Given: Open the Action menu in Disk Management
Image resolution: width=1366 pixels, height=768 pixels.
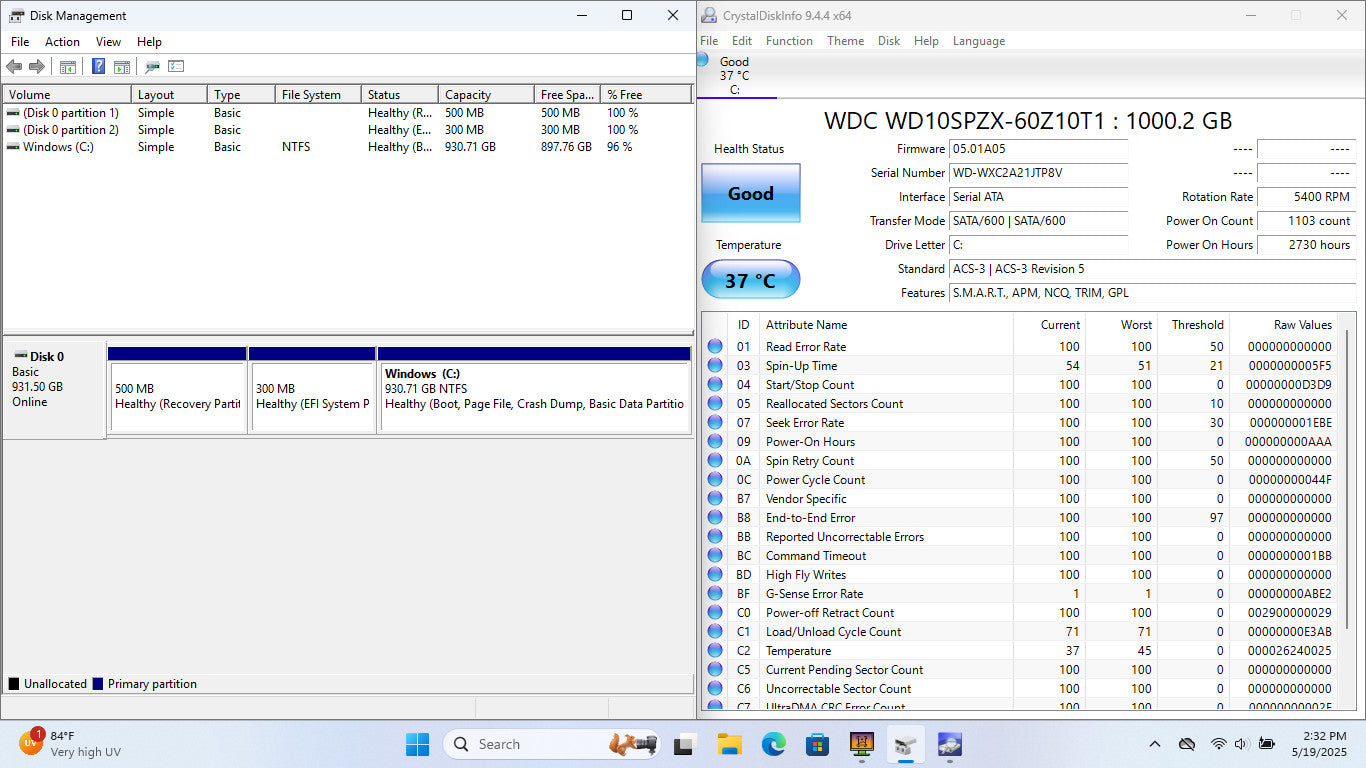Looking at the screenshot, I should tap(62, 42).
